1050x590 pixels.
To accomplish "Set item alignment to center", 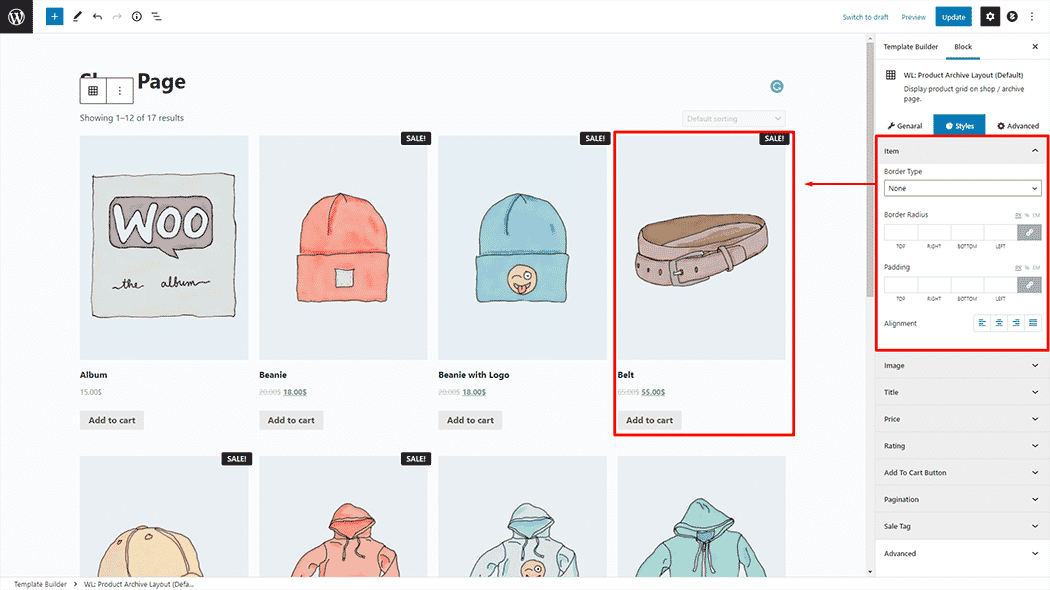I will coord(999,323).
